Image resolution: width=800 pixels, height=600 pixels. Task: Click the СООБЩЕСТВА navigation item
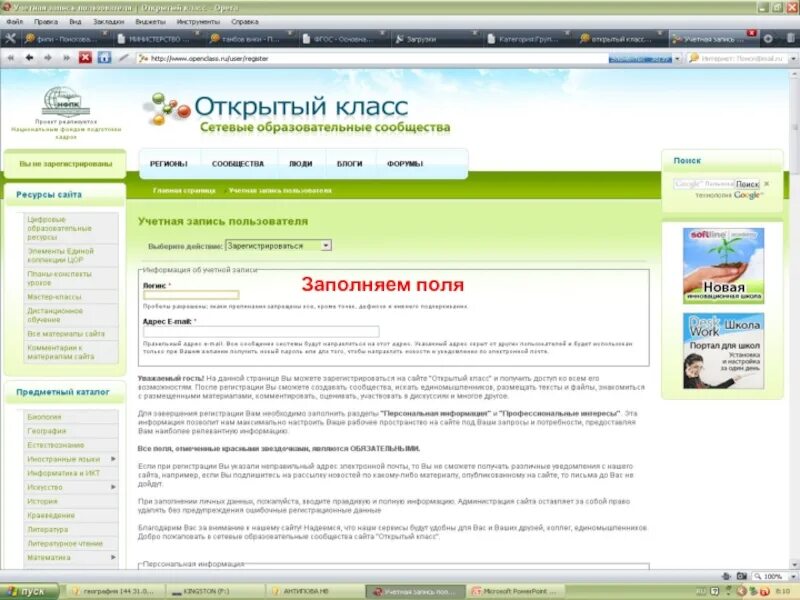(x=238, y=164)
